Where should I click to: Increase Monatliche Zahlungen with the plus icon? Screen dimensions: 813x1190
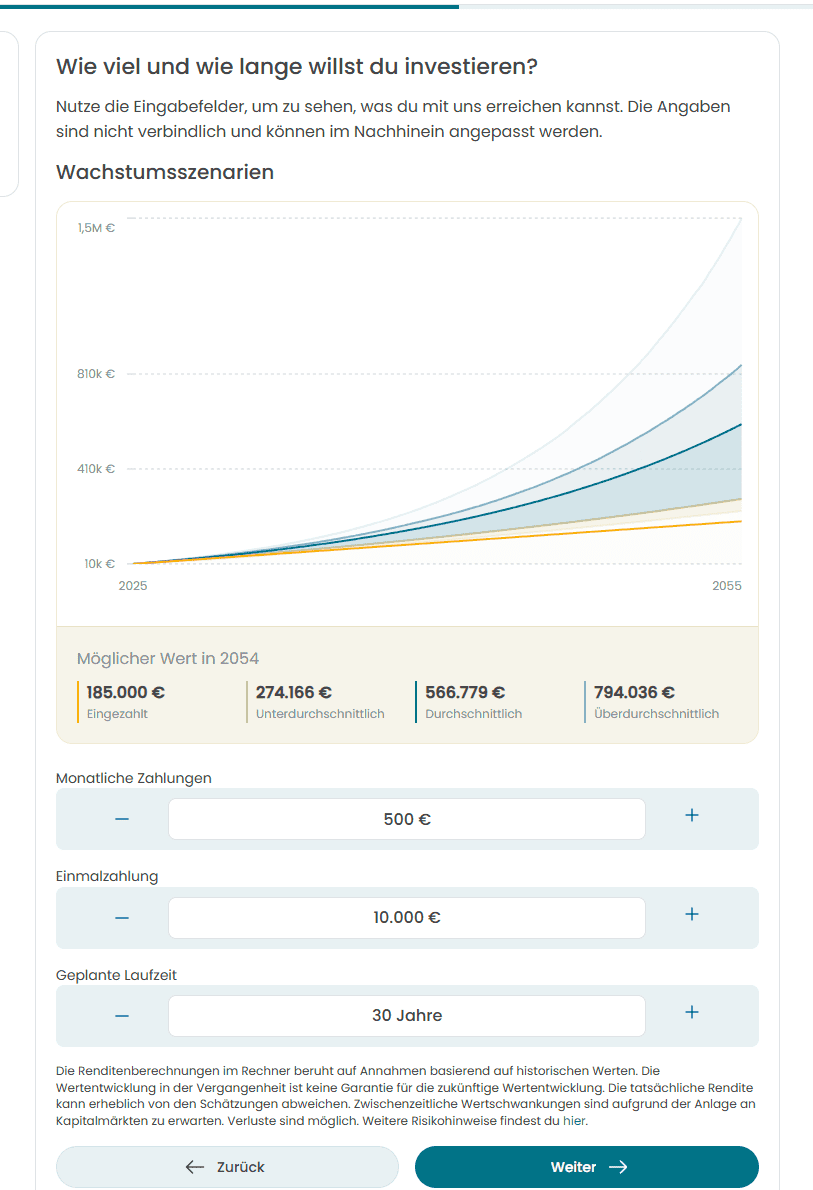point(691,816)
